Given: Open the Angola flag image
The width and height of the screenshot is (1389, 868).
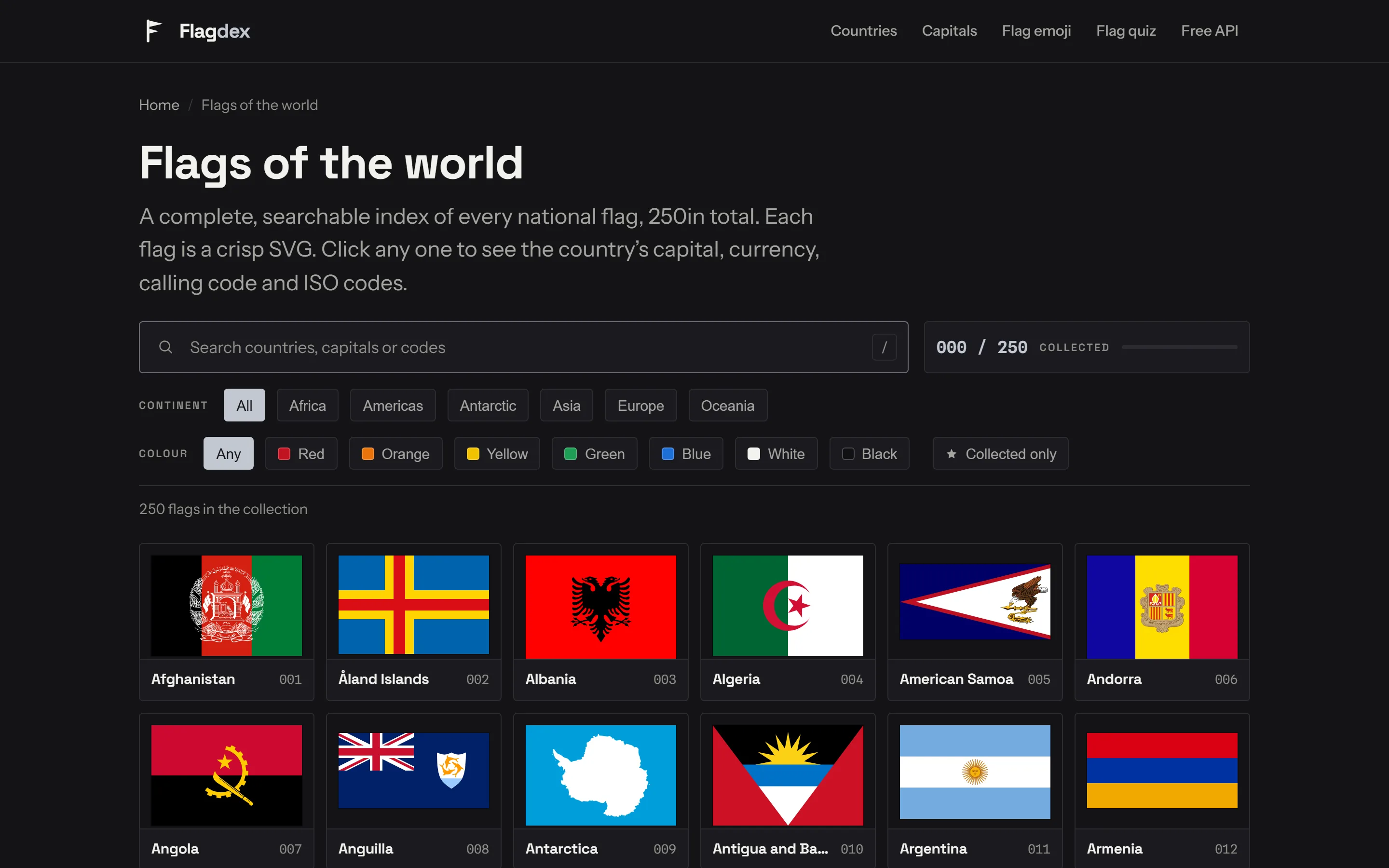Looking at the screenshot, I should pos(226,775).
